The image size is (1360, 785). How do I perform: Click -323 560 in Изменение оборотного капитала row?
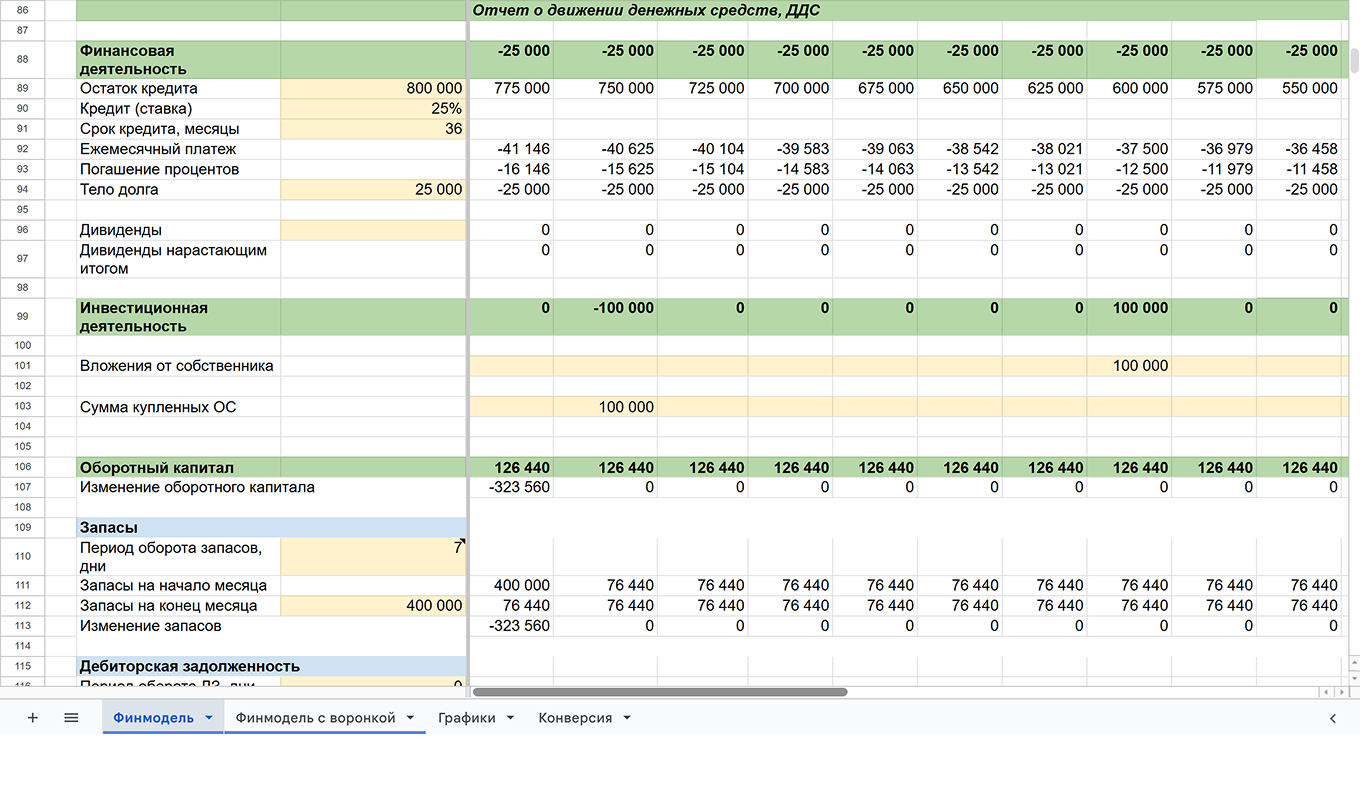(511, 487)
